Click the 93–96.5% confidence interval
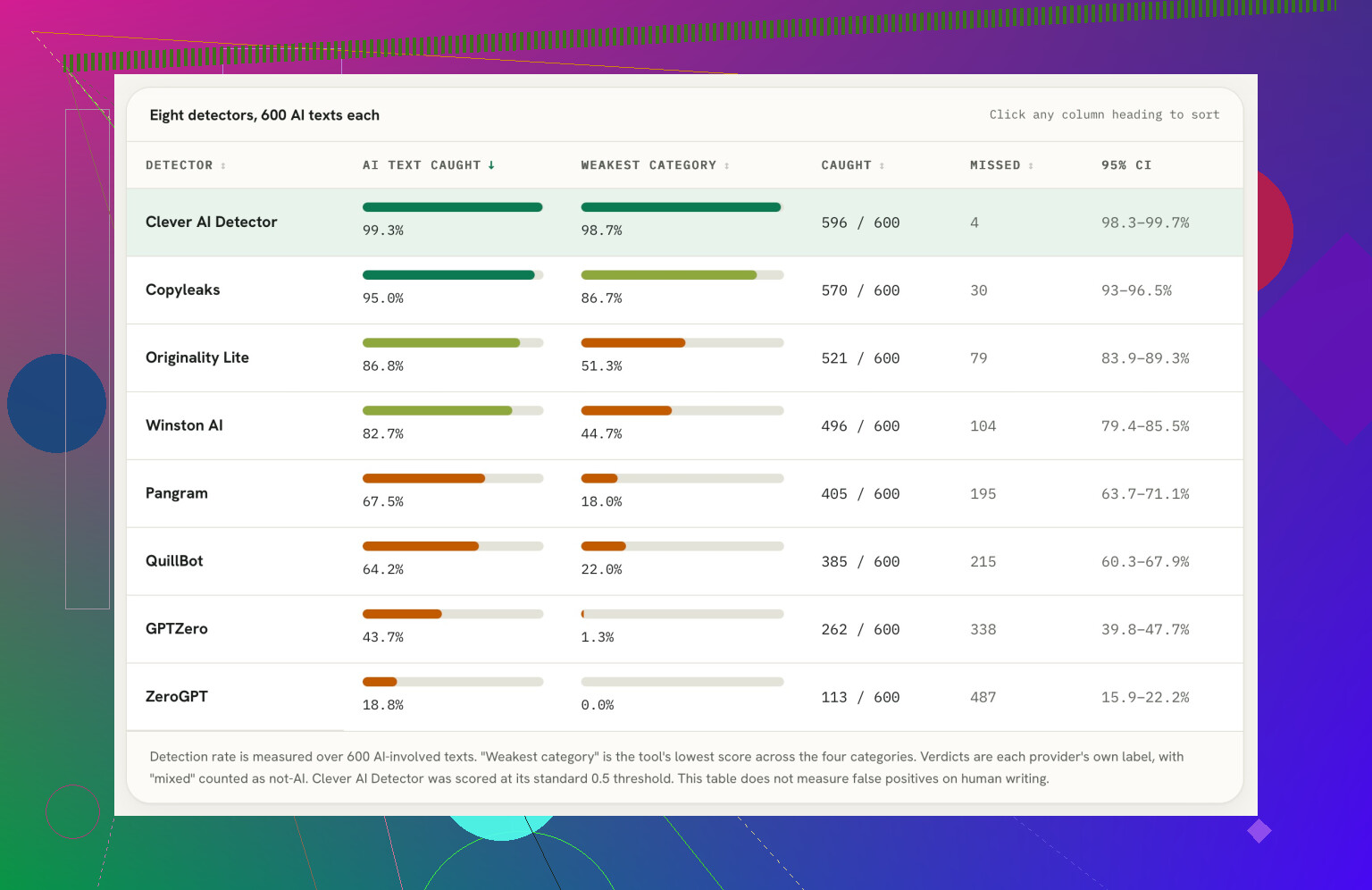1372x890 pixels. pos(1136,290)
